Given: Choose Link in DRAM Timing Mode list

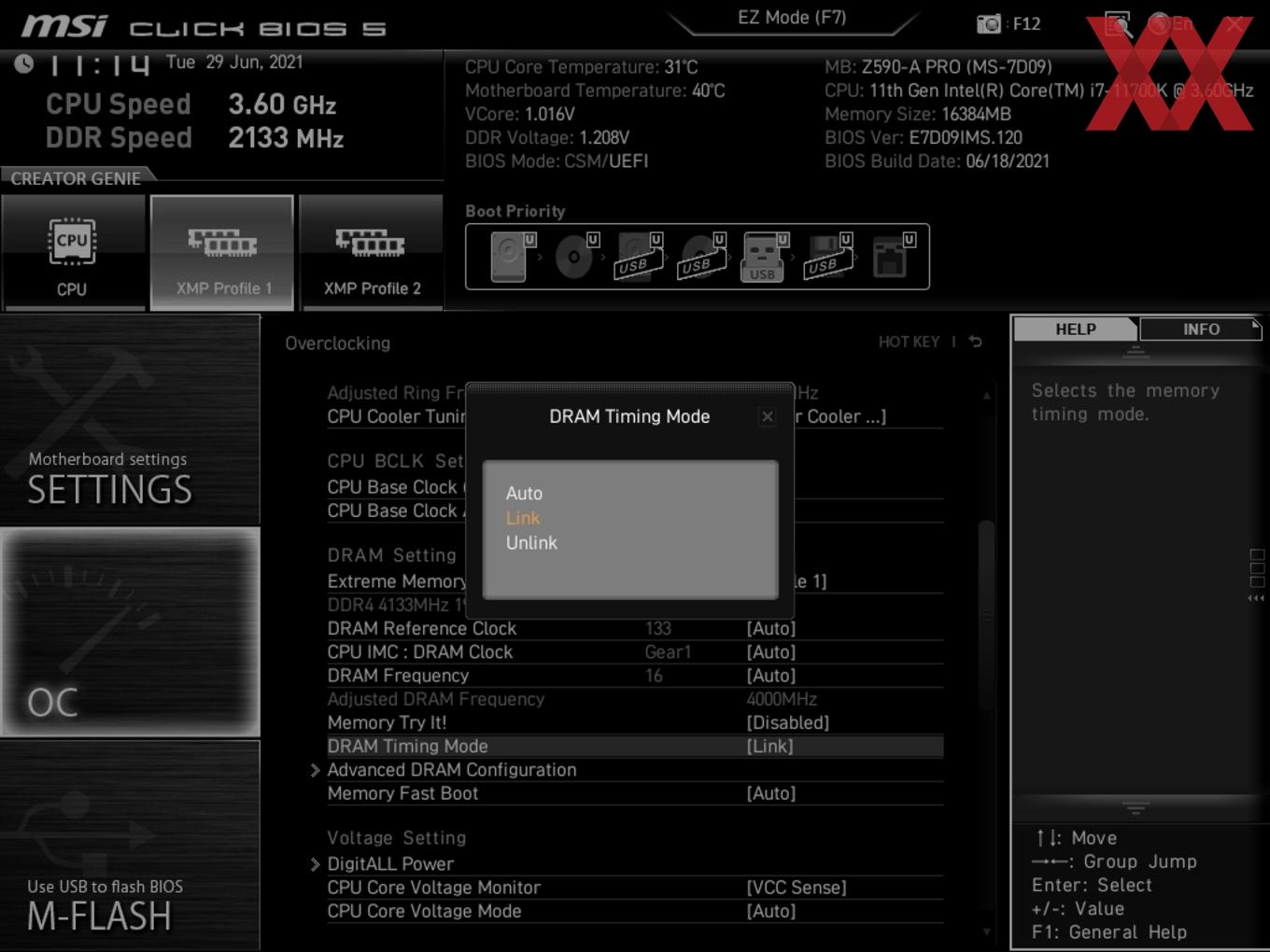Looking at the screenshot, I should [x=523, y=518].
